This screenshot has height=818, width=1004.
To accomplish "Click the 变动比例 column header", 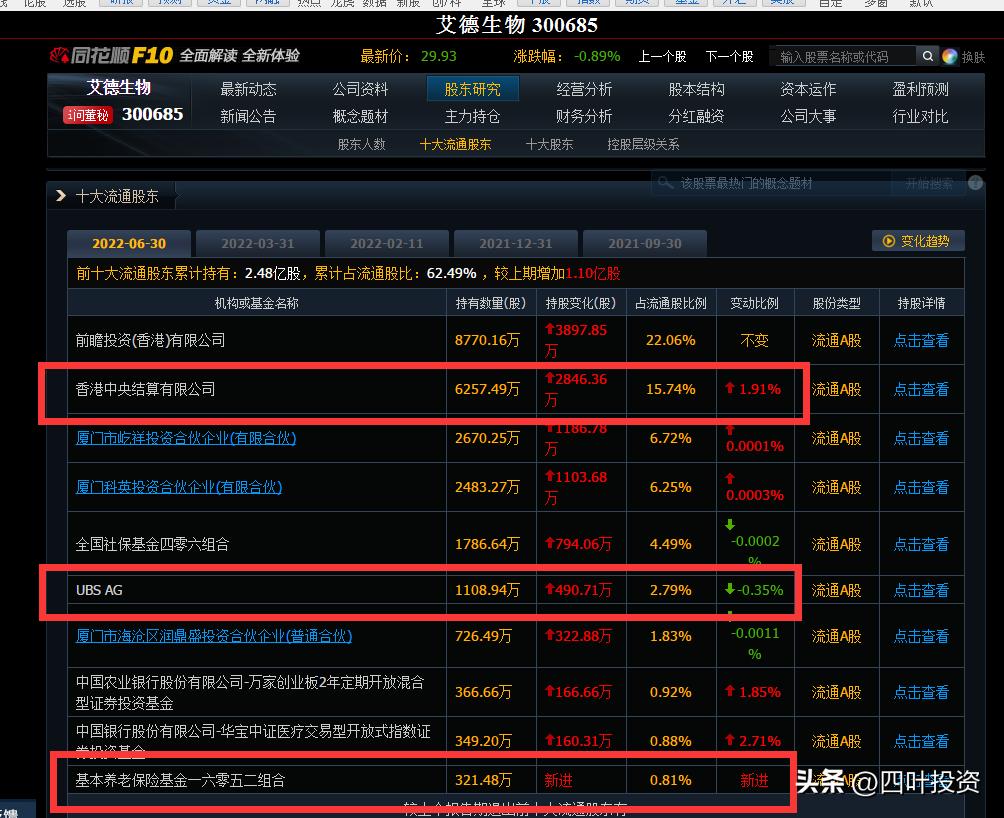I will click(x=754, y=303).
